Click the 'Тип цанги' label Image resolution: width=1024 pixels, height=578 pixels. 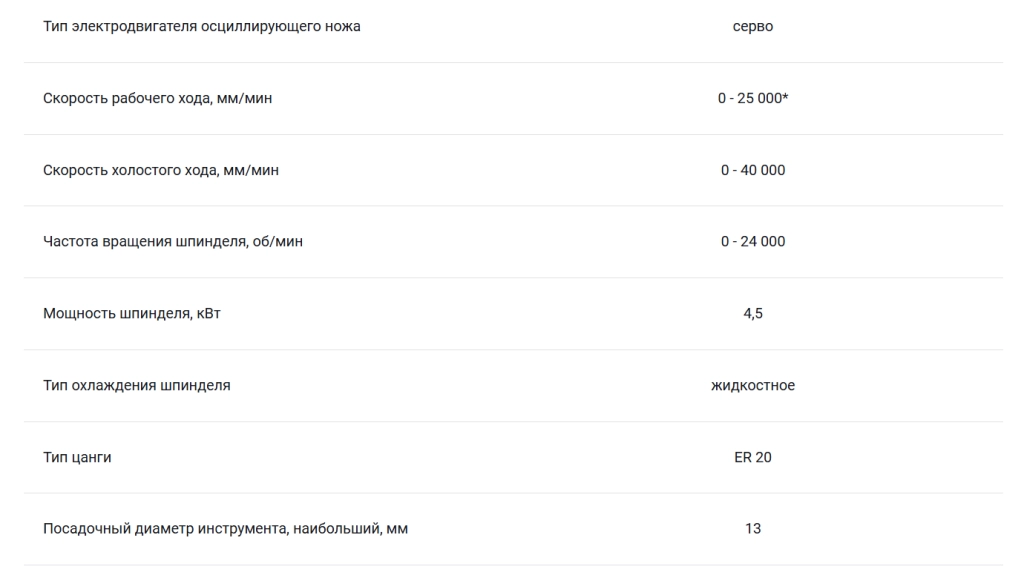click(77, 457)
